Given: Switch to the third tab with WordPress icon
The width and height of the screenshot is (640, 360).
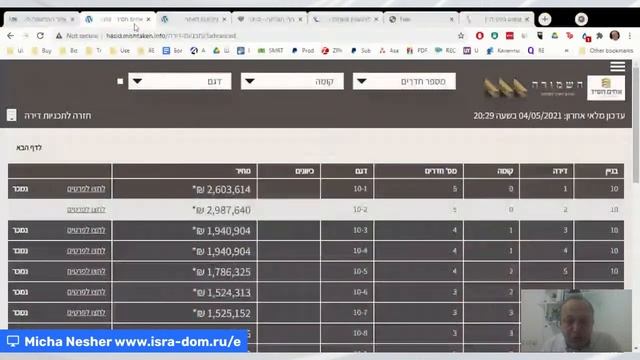Looking at the screenshot, I should coord(194,19).
